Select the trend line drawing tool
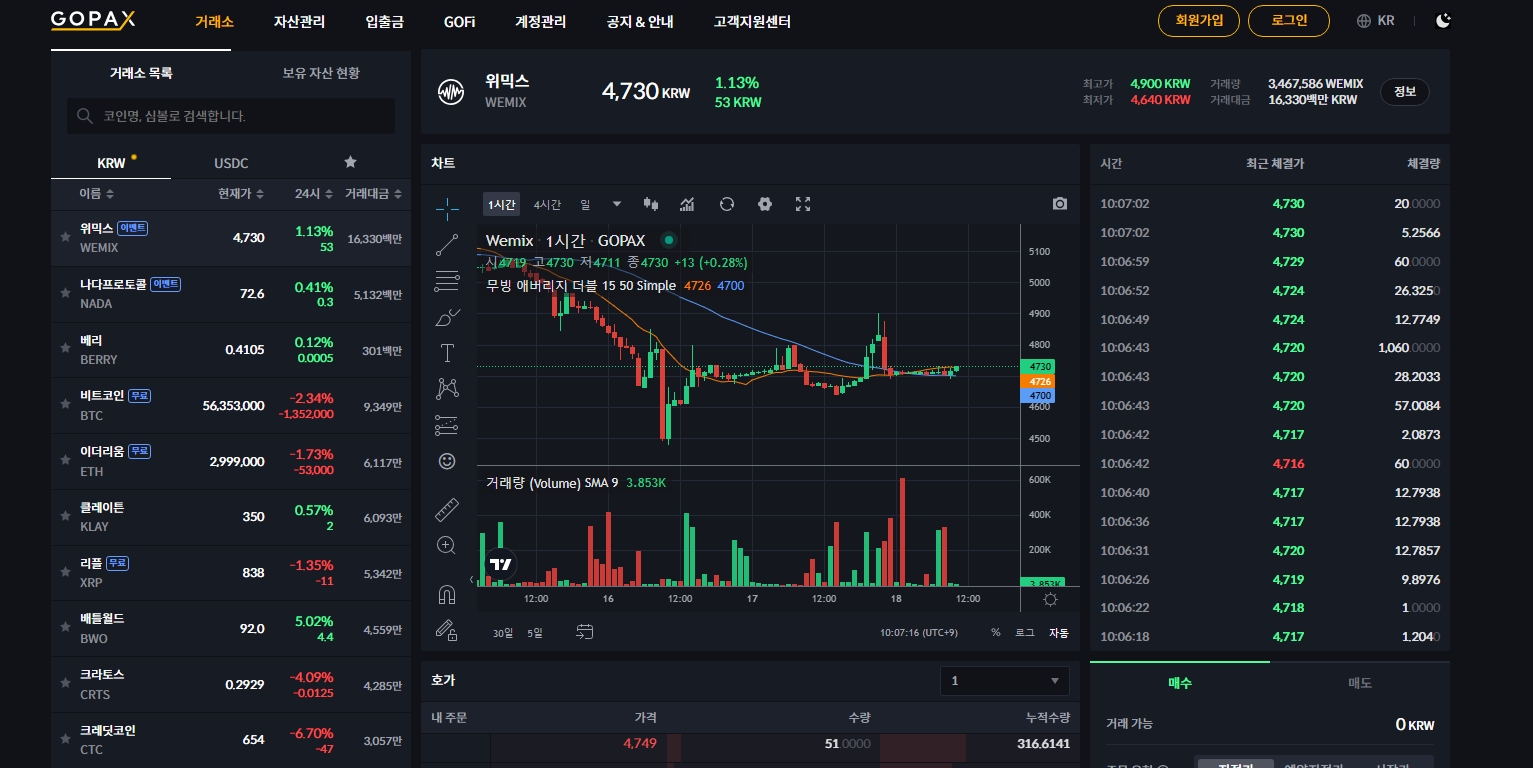The height and width of the screenshot is (768, 1533). [x=447, y=244]
